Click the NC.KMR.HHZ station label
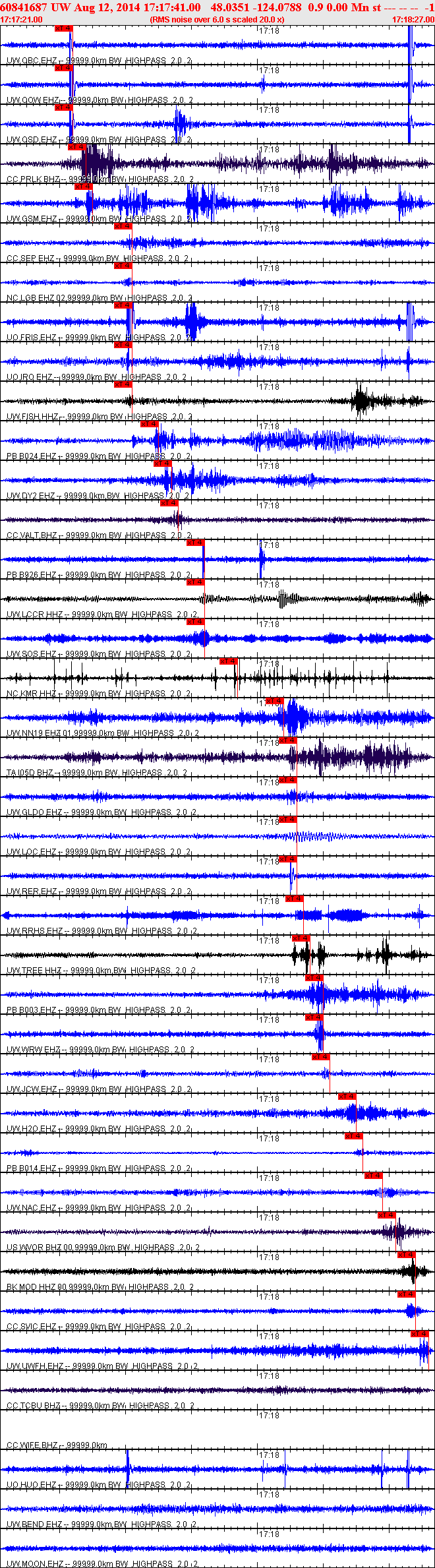Image resolution: width=435 pixels, height=1568 pixels. coord(32,694)
